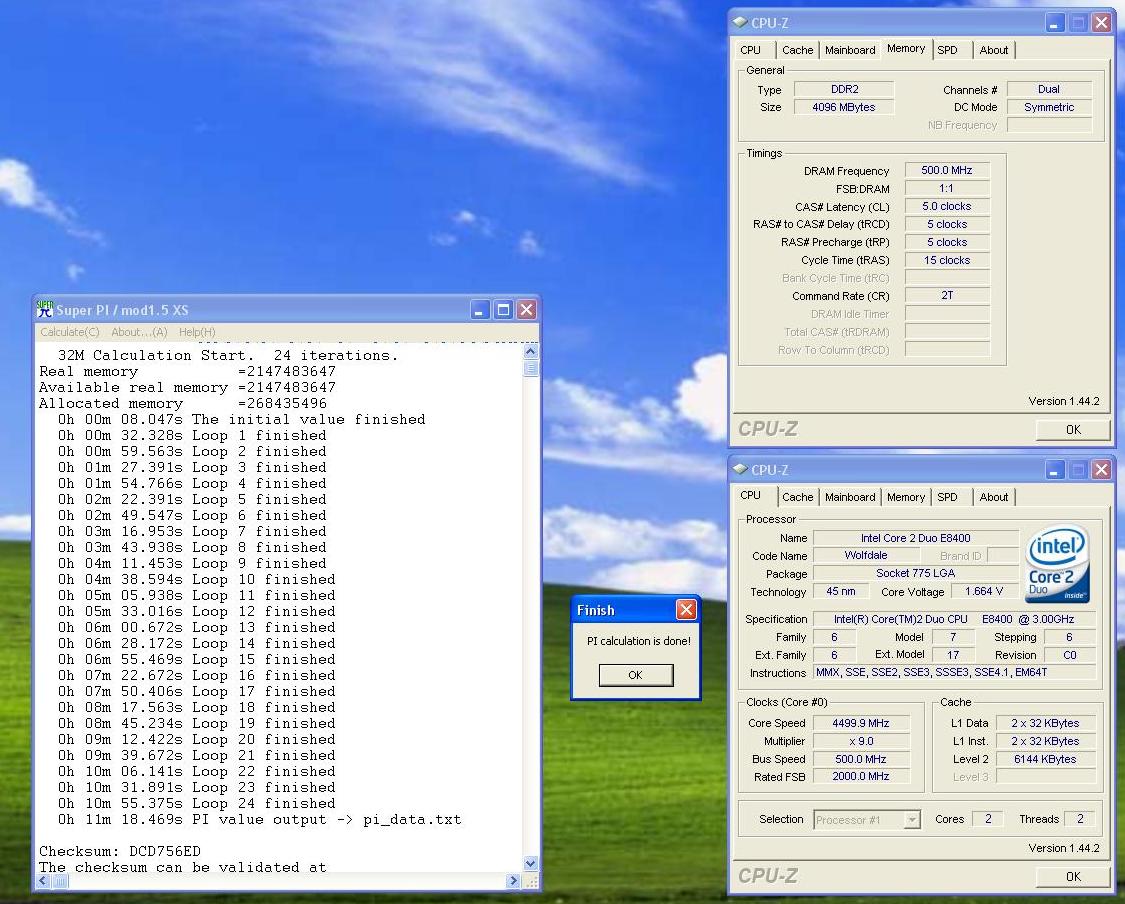This screenshot has width=1125, height=904.
Task: Click the Super PI title bar icon
Action: 45,309
